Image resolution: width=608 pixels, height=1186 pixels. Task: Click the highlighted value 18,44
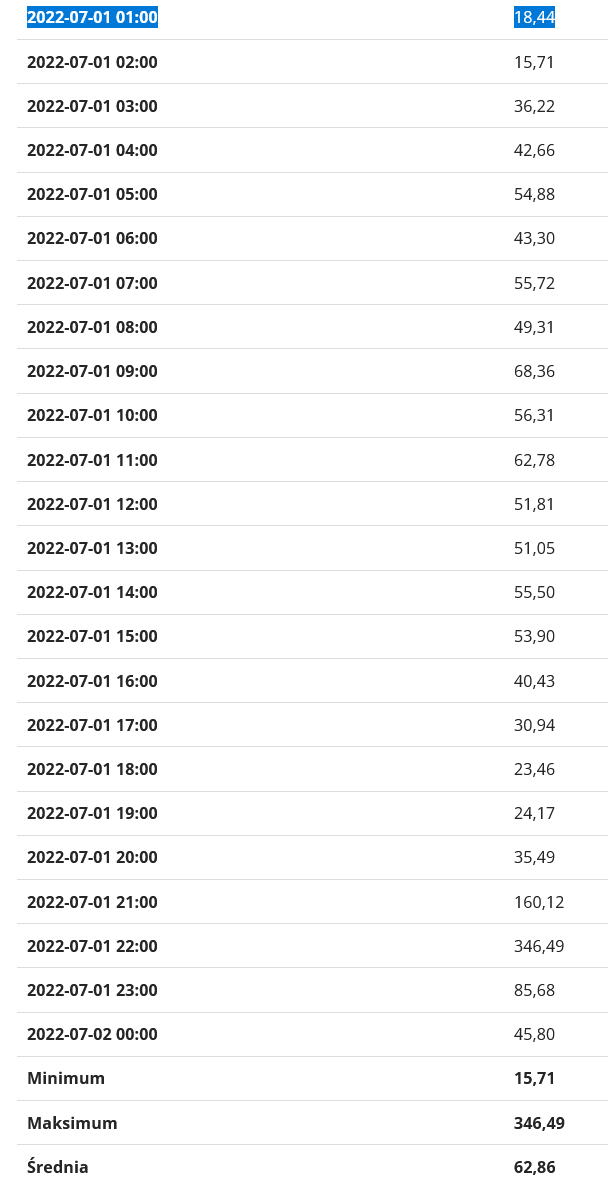534,18
